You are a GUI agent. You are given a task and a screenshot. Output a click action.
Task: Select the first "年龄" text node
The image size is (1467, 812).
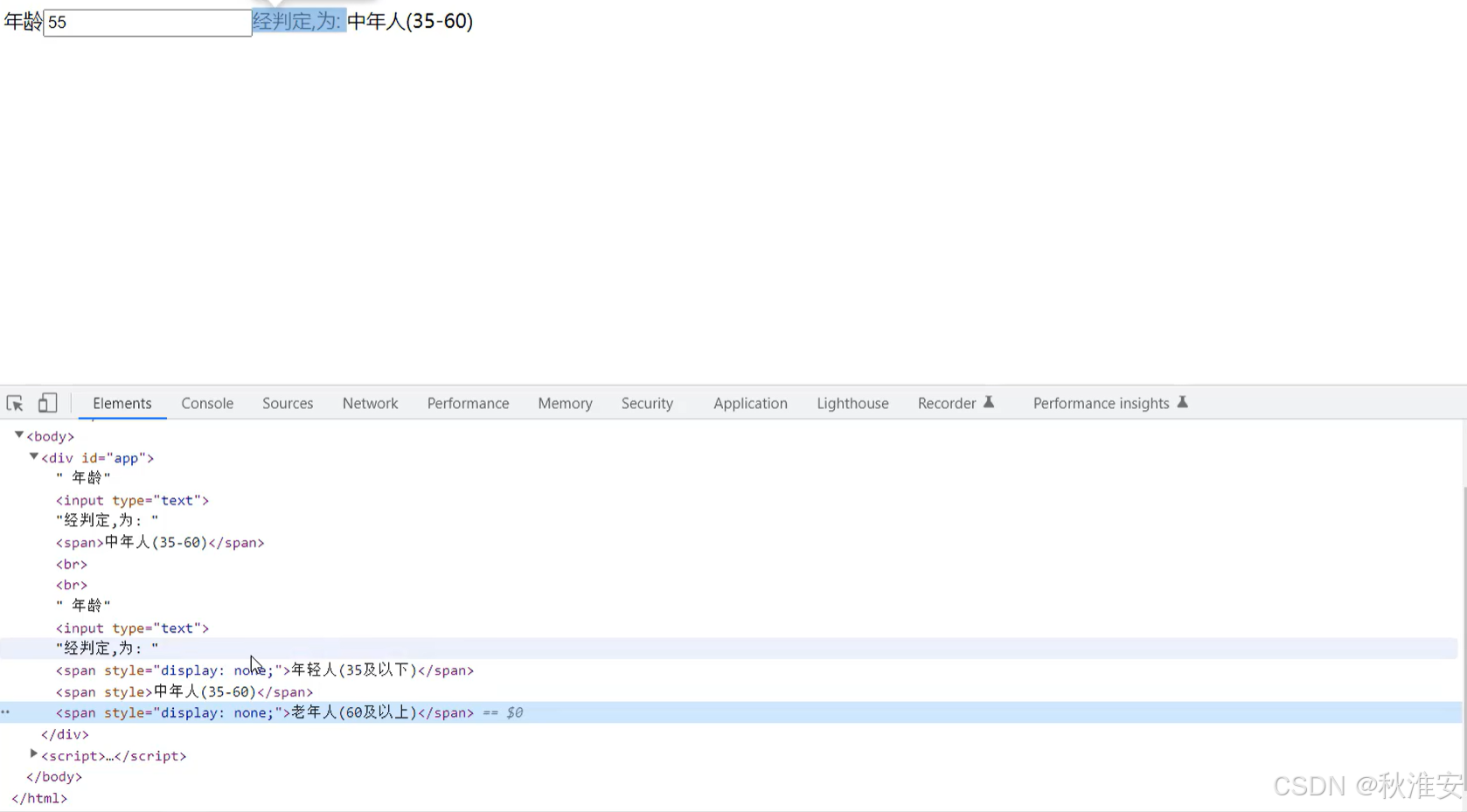point(84,478)
